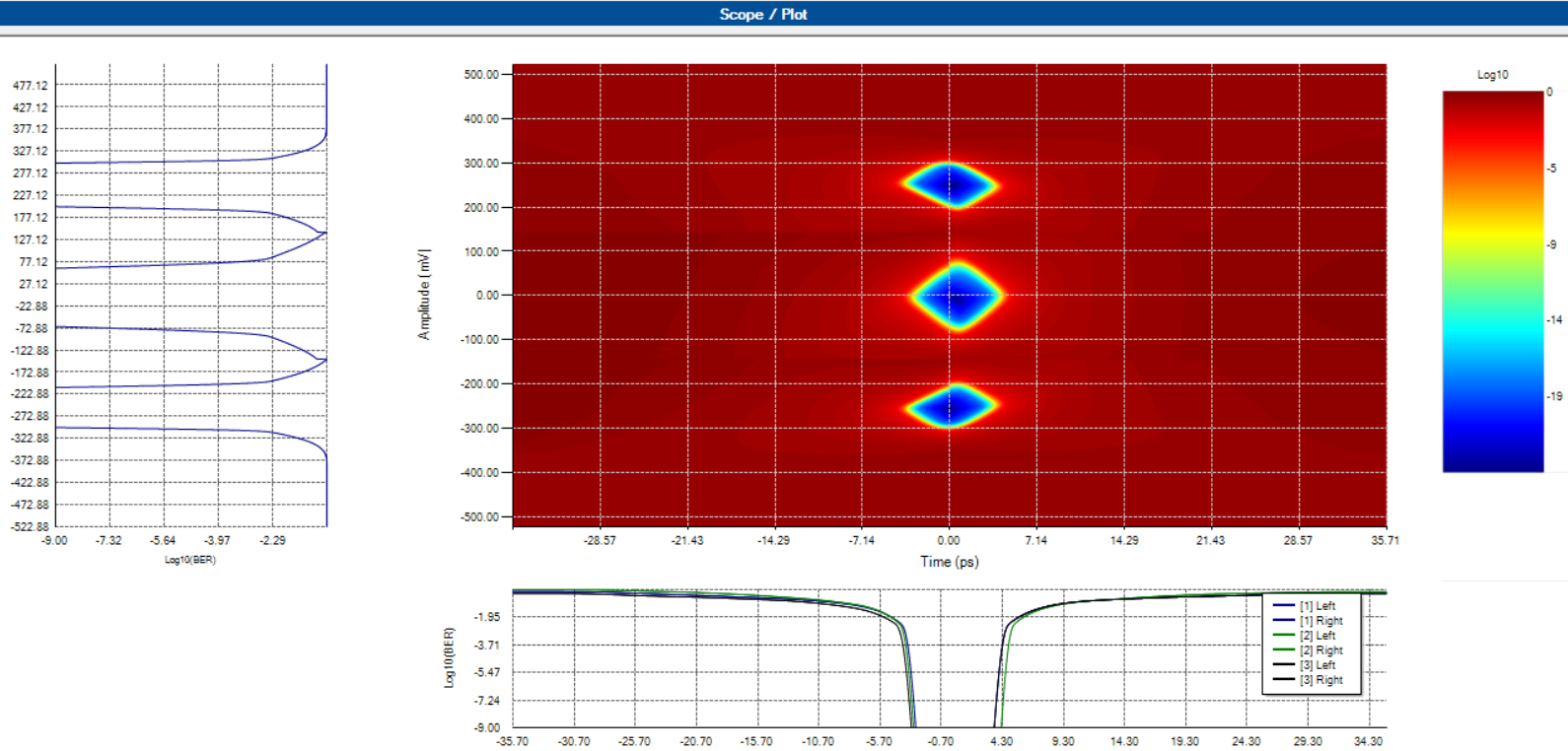Click the 500.00 tick on the Amplitude axis
The height and width of the screenshot is (751, 1568).
[x=481, y=75]
